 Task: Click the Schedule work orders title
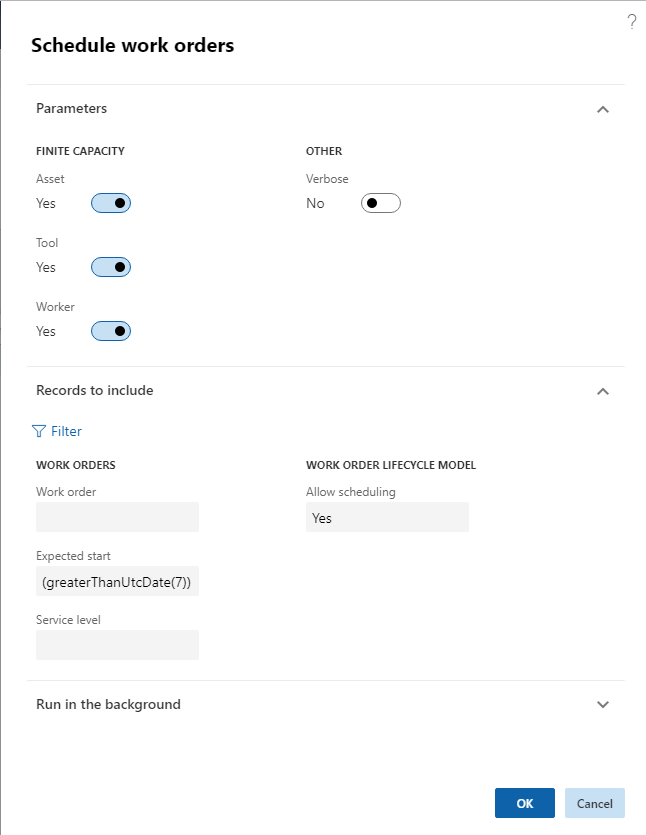click(x=133, y=45)
